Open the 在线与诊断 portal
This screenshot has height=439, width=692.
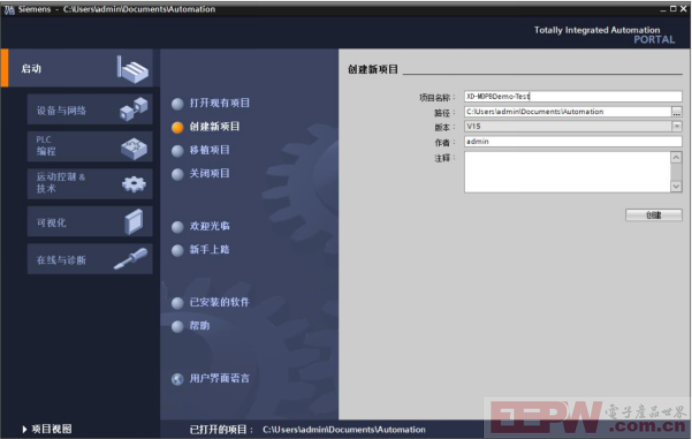tap(90, 259)
